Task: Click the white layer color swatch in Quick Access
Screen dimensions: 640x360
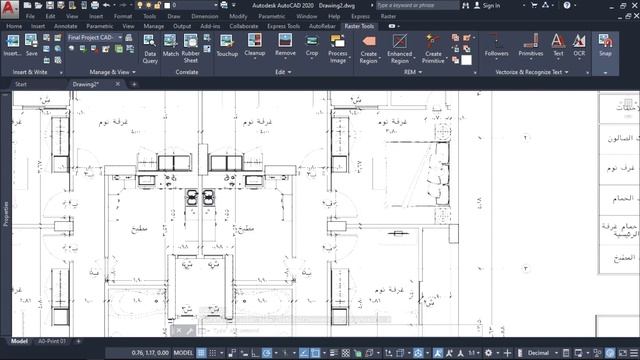Action: tap(167, 5)
